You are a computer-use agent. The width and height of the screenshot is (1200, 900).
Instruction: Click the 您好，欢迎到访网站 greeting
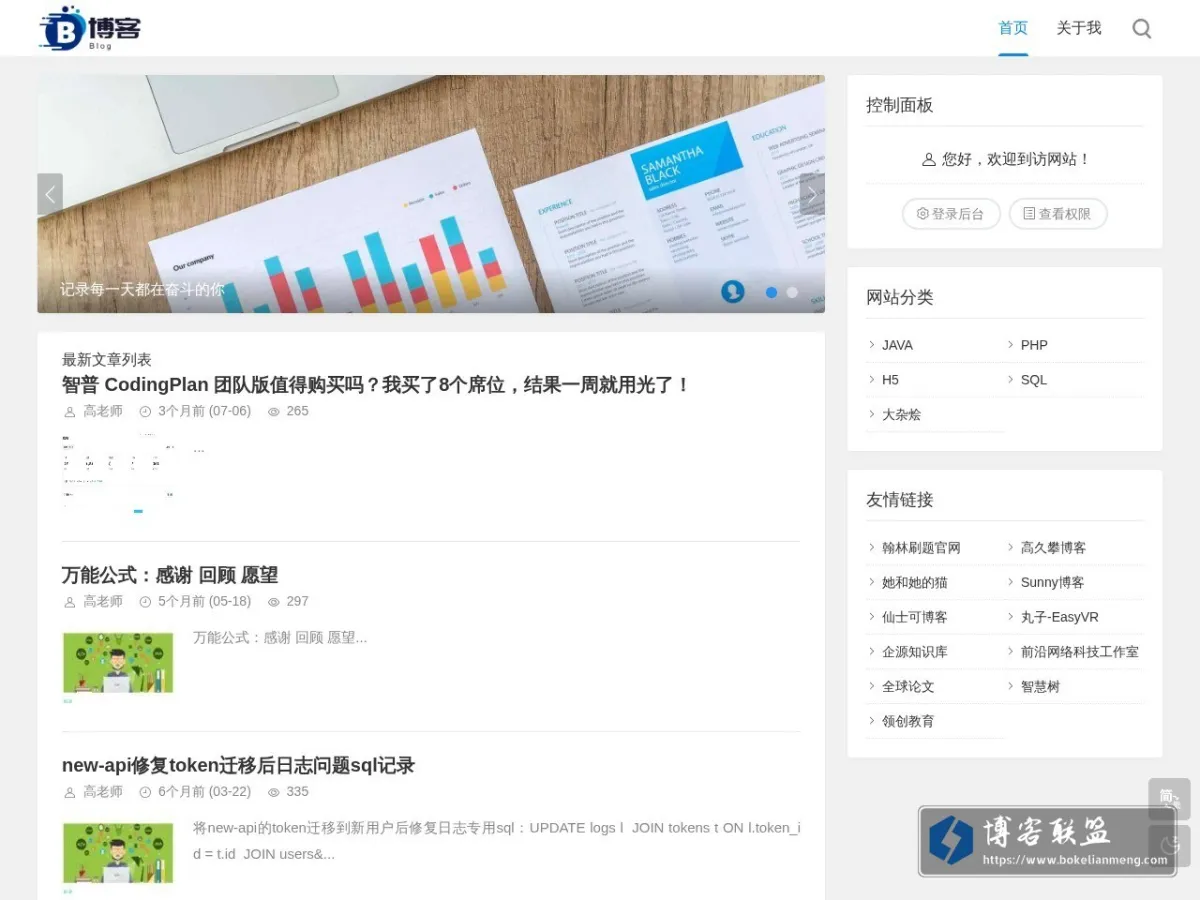point(1005,159)
